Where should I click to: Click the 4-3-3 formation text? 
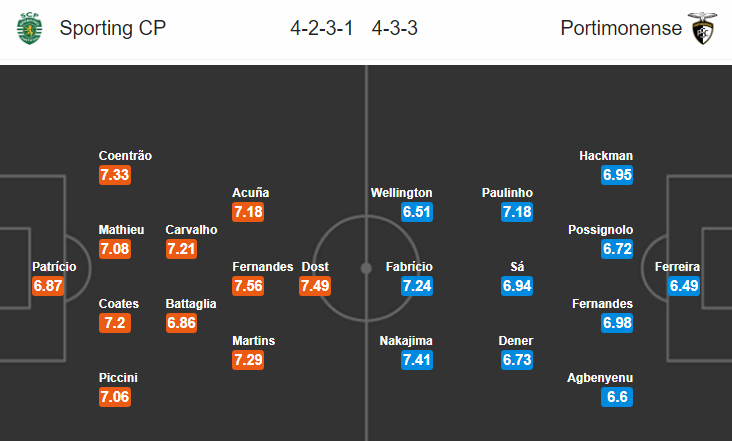click(x=394, y=28)
